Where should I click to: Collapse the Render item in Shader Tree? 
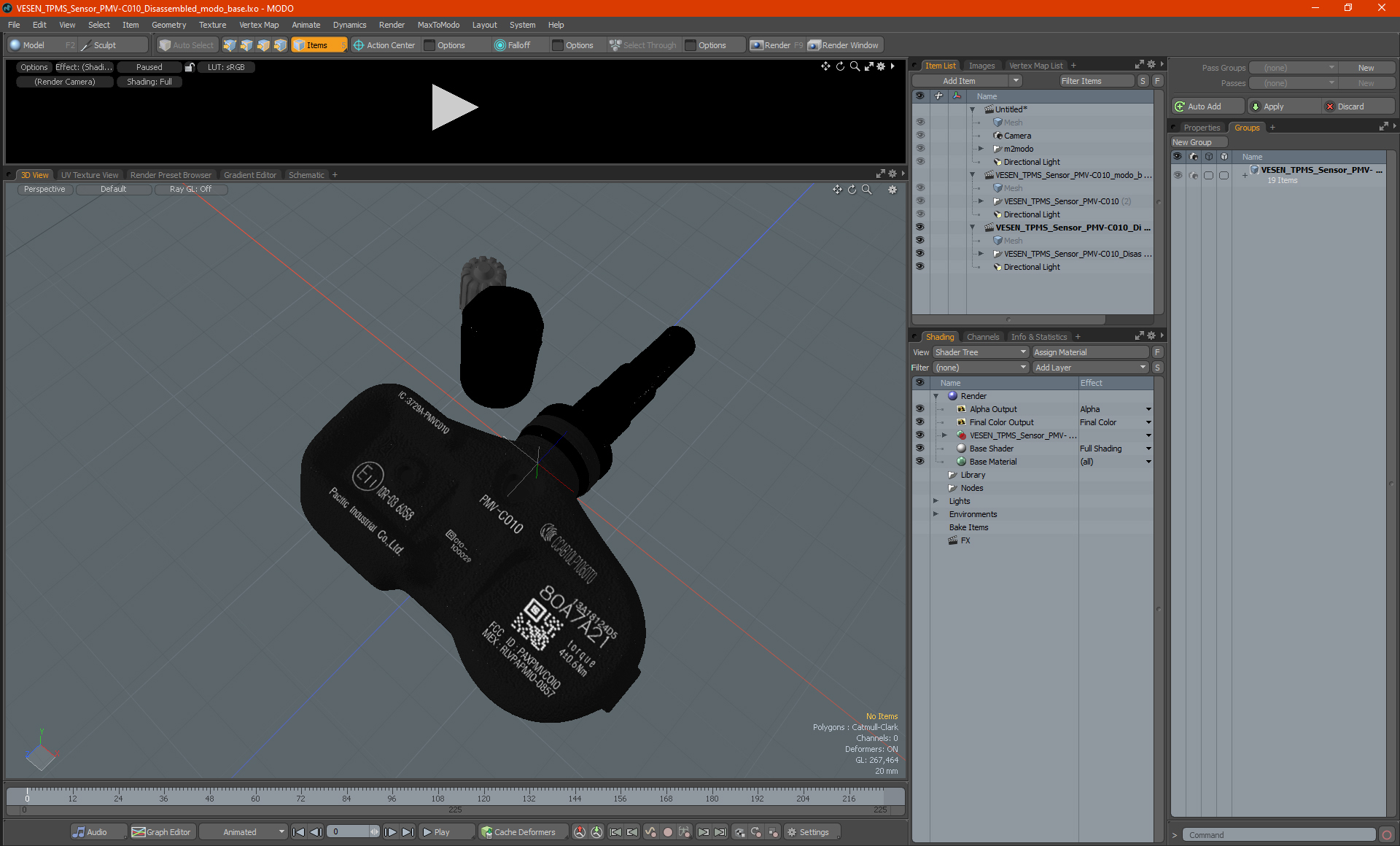click(936, 396)
